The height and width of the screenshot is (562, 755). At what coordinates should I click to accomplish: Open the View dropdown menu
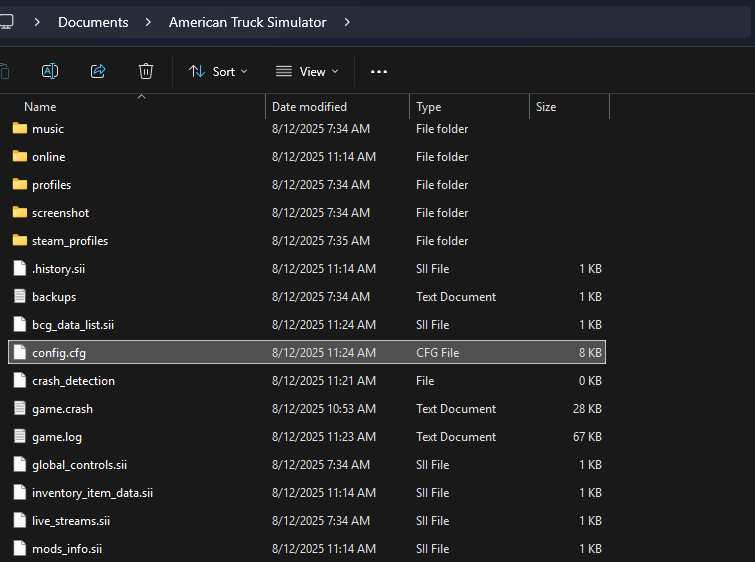tap(307, 72)
